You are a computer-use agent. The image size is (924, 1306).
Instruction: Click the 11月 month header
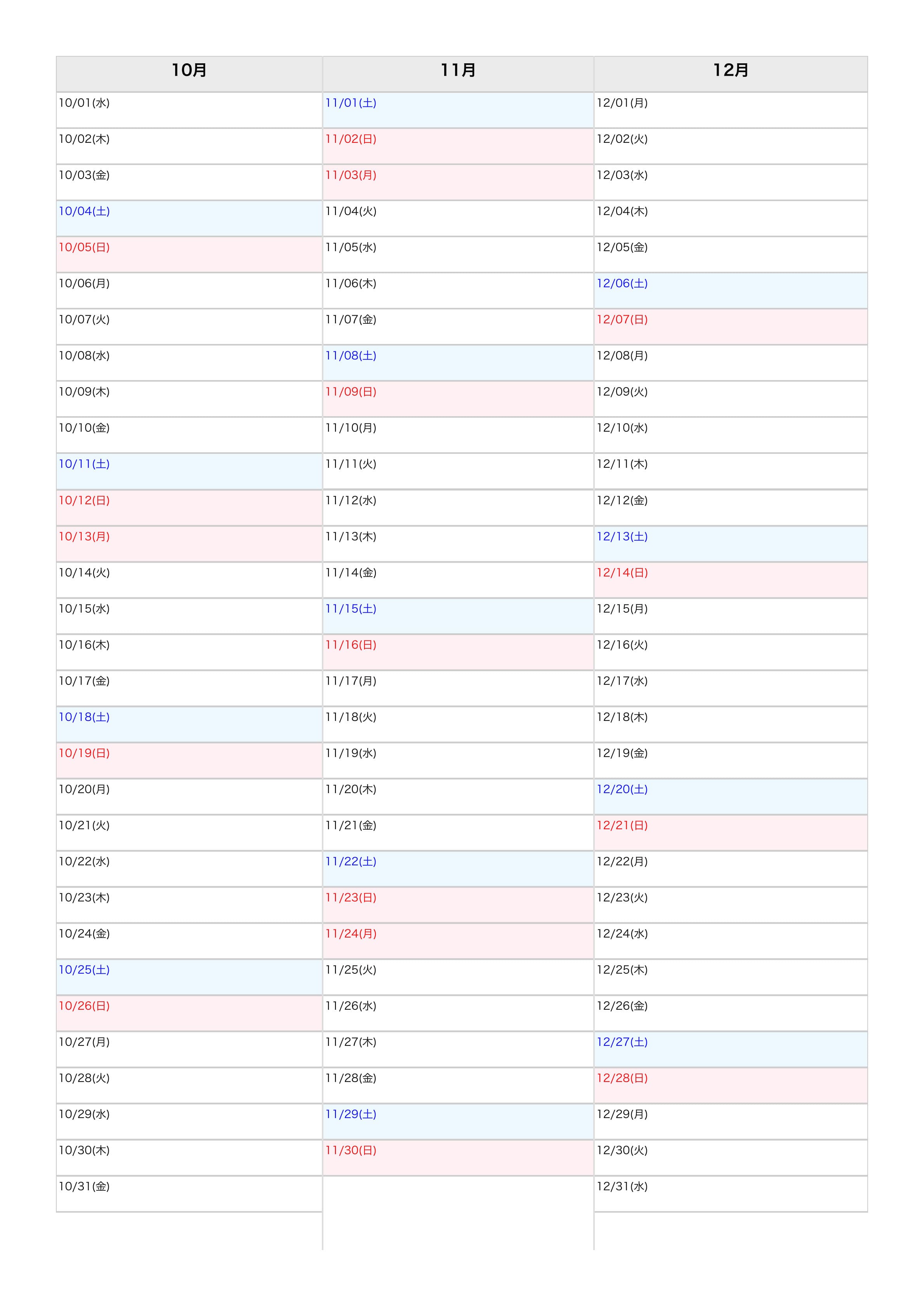click(458, 71)
